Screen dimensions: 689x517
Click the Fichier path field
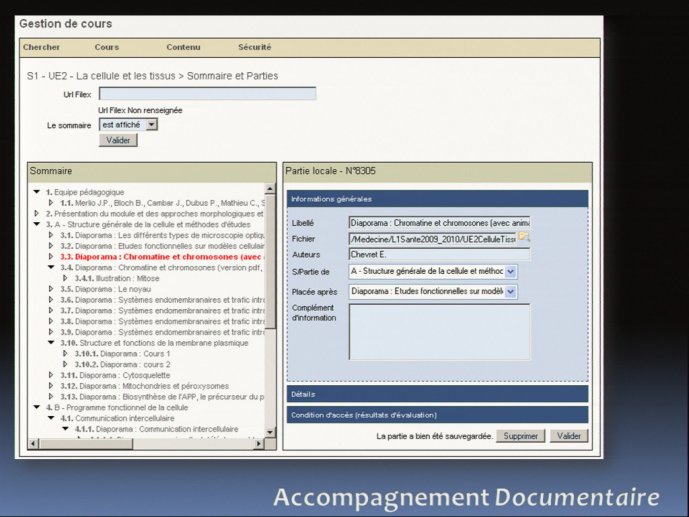[433, 239]
